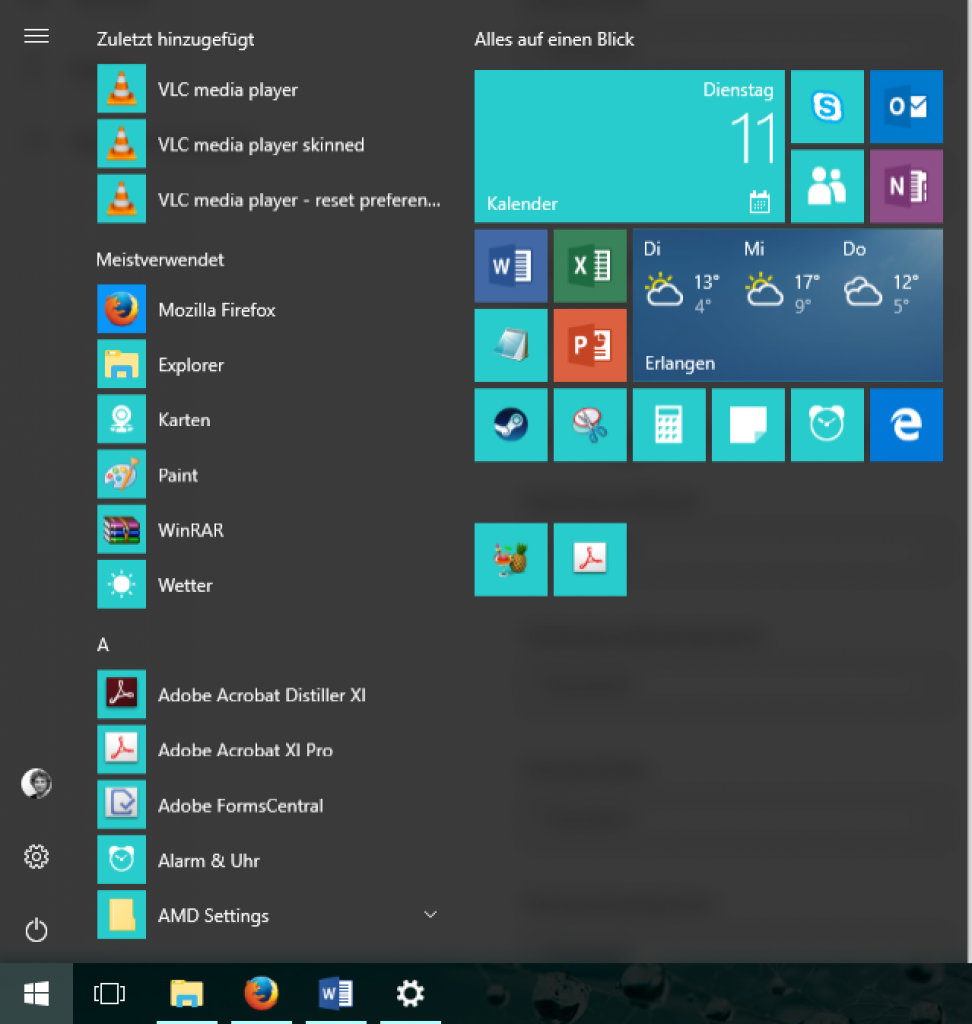
Task: Click the power button icon
Action: [37, 930]
